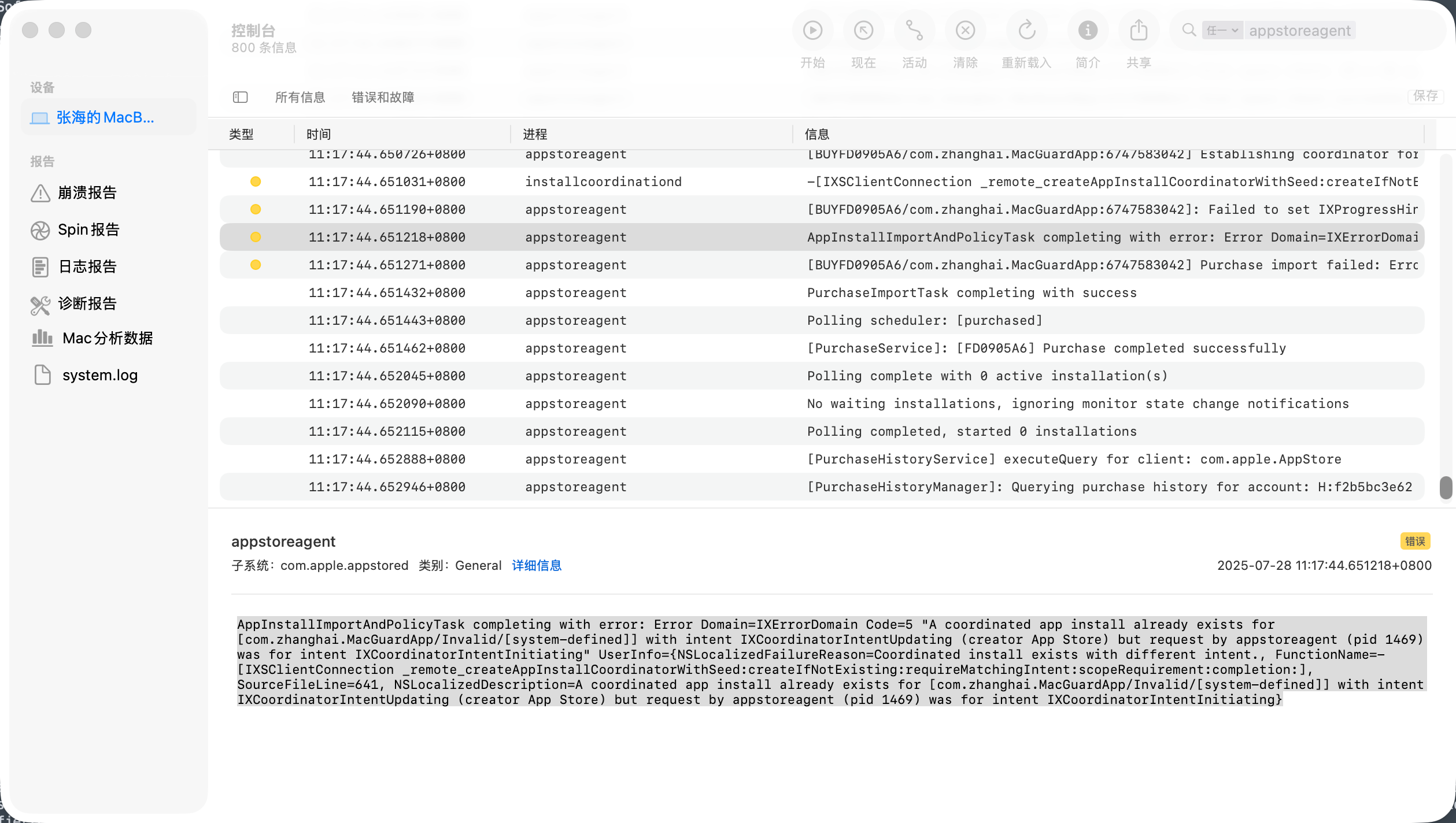Click the Start streaming play icon
The image size is (1456, 823).
(x=812, y=30)
